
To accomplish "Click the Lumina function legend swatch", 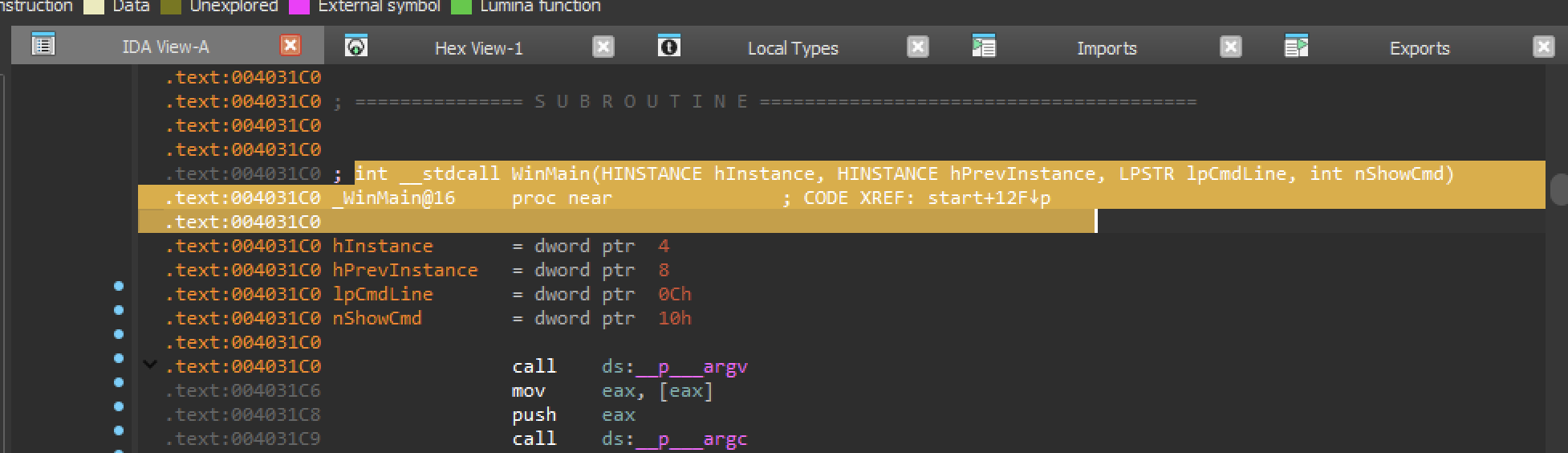I will tap(461, 6).
